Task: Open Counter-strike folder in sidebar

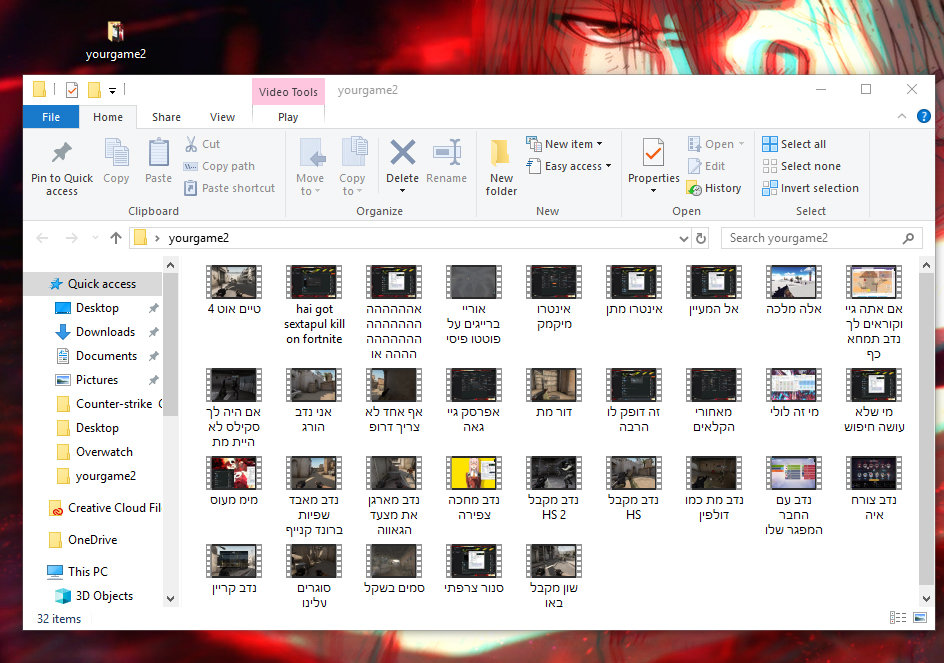Action: [110, 403]
